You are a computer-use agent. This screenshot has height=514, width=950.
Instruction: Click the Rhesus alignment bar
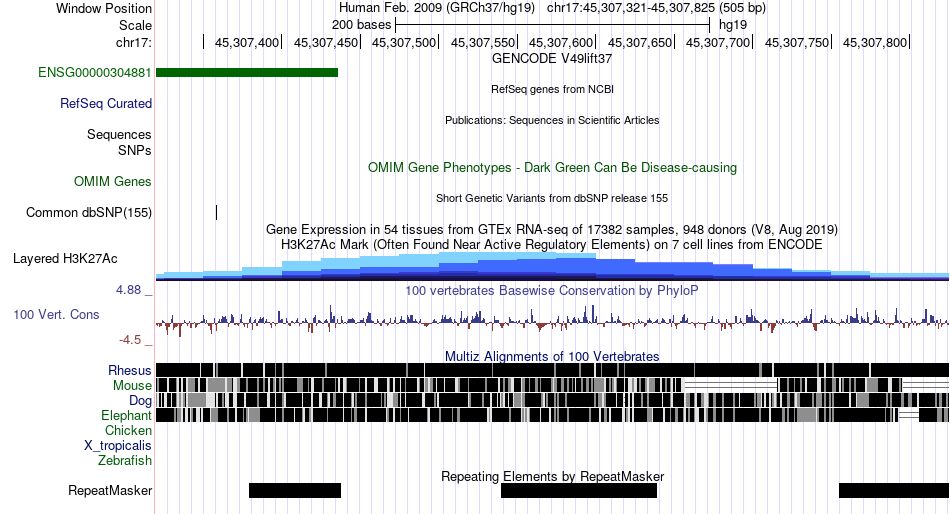pyautogui.click(x=552, y=370)
